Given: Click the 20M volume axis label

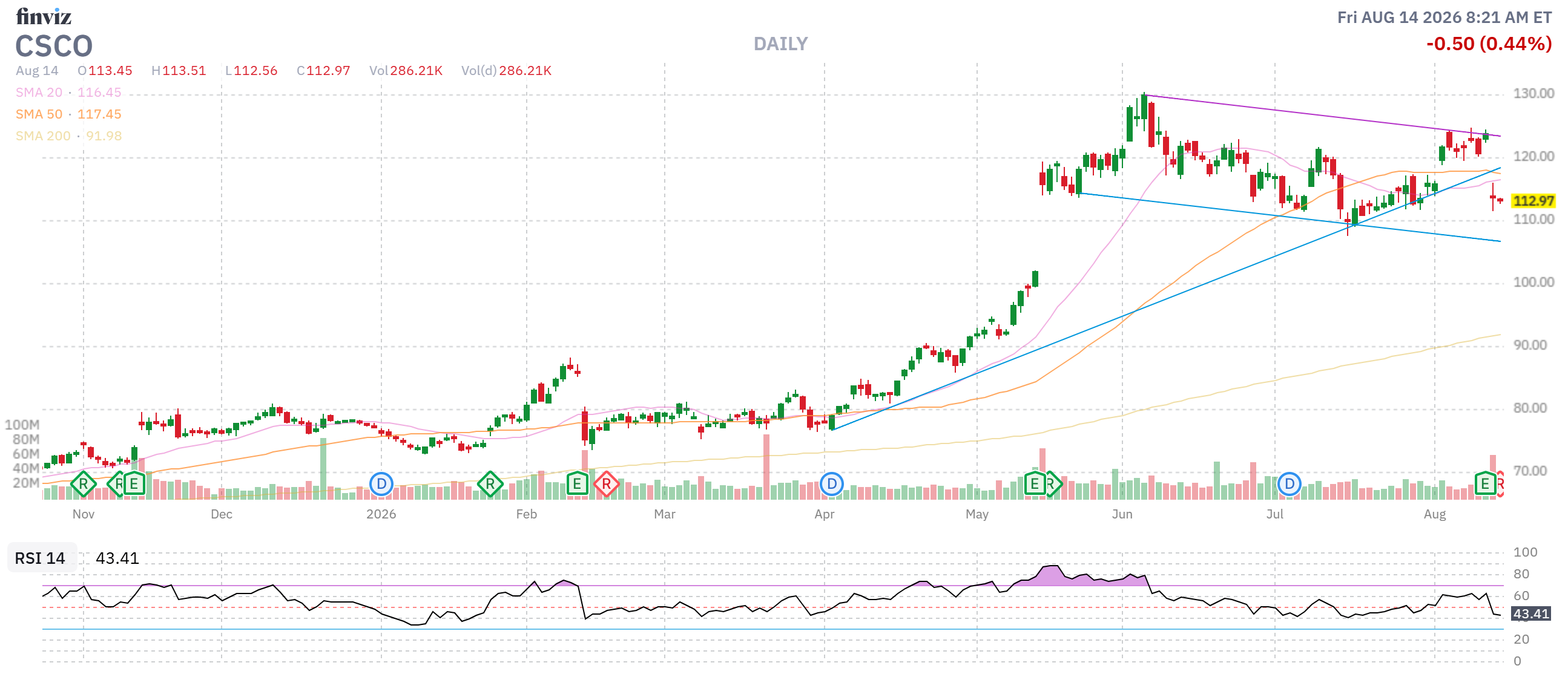Looking at the screenshot, I should pyautogui.click(x=26, y=483).
